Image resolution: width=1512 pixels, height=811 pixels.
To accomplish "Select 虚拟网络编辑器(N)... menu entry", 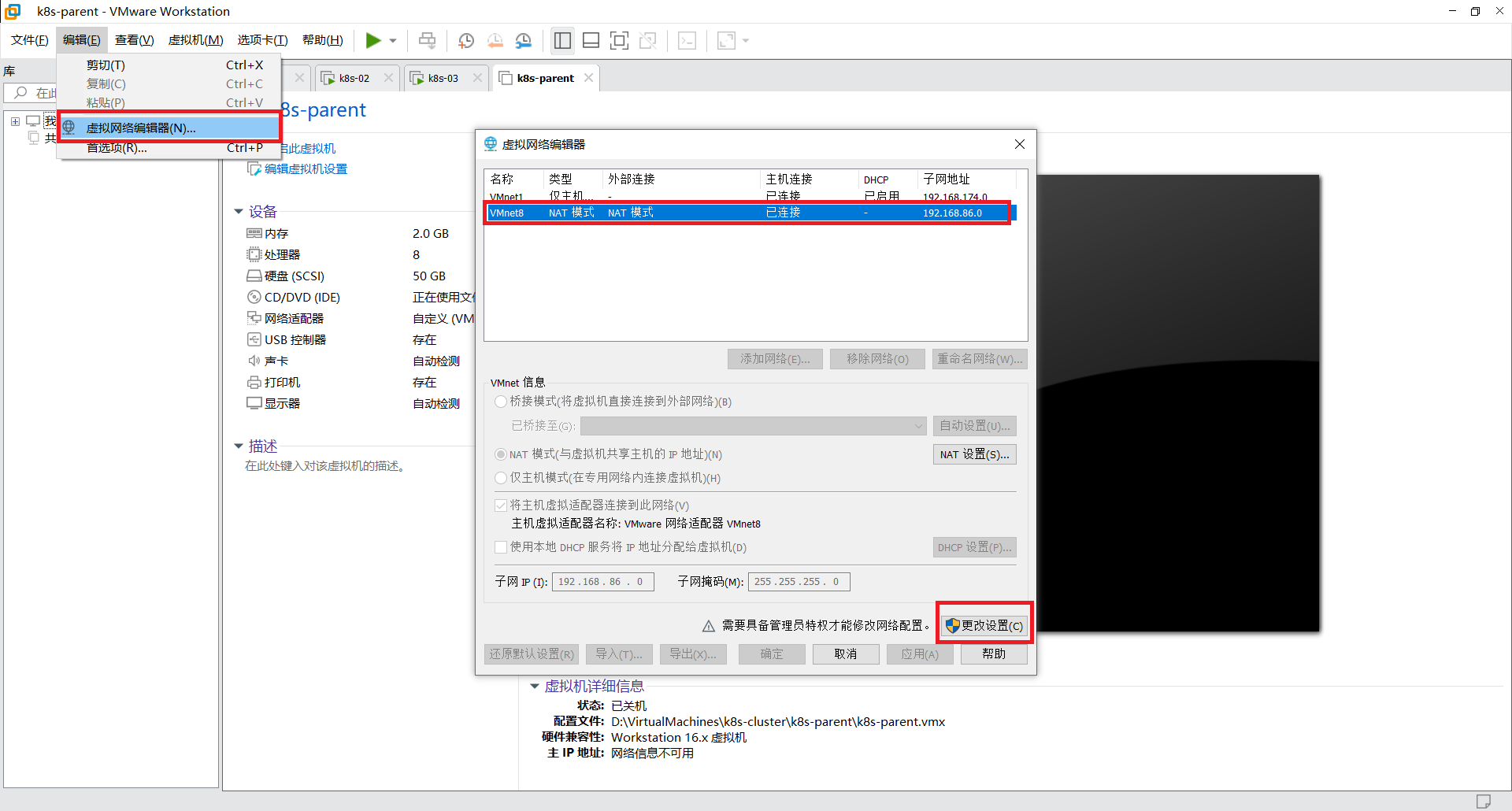I will coord(169,128).
